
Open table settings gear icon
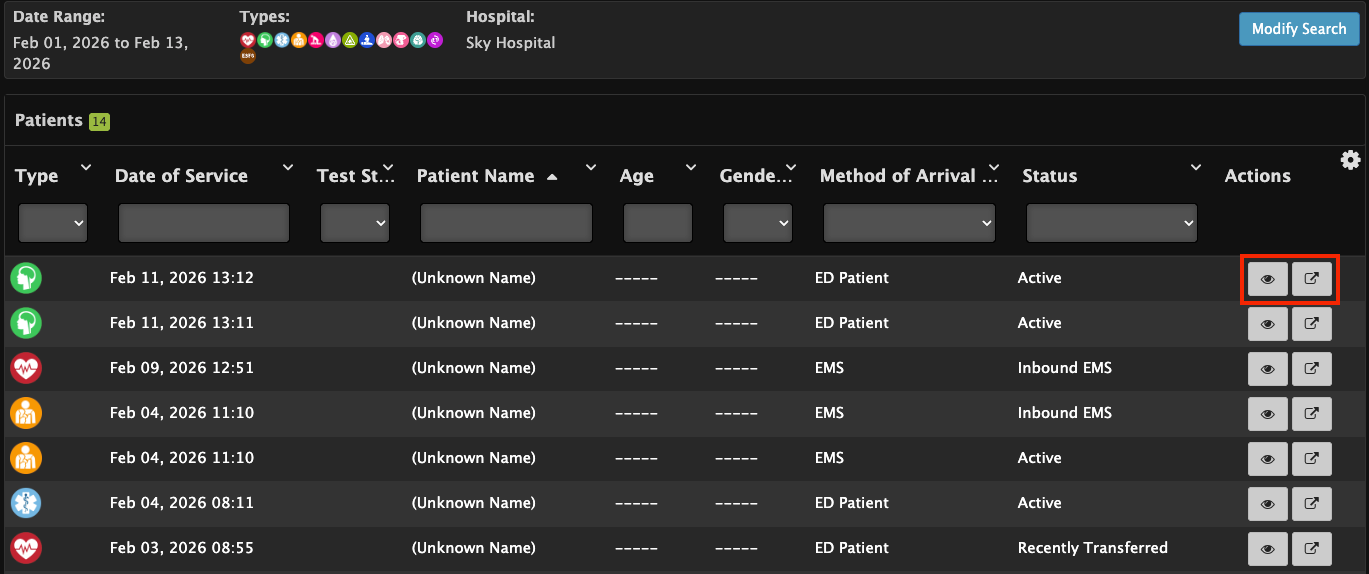click(x=1350, y=160)
